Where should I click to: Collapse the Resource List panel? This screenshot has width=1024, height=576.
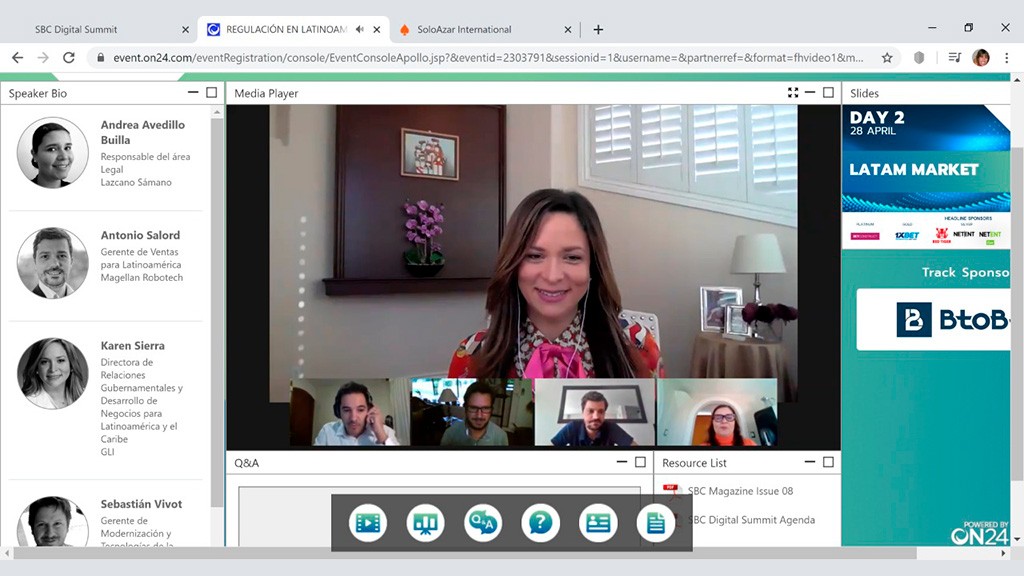tap(810, 462)
